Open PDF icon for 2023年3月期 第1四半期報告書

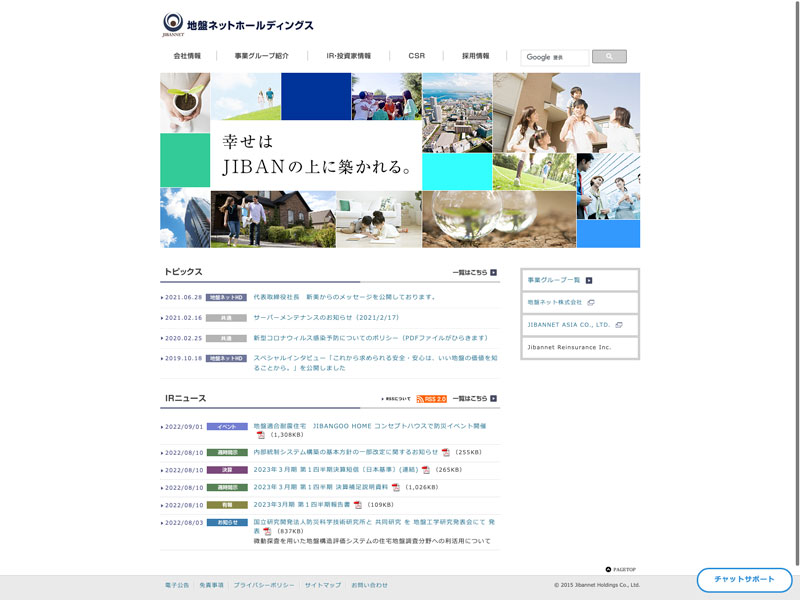click(358, 505)
